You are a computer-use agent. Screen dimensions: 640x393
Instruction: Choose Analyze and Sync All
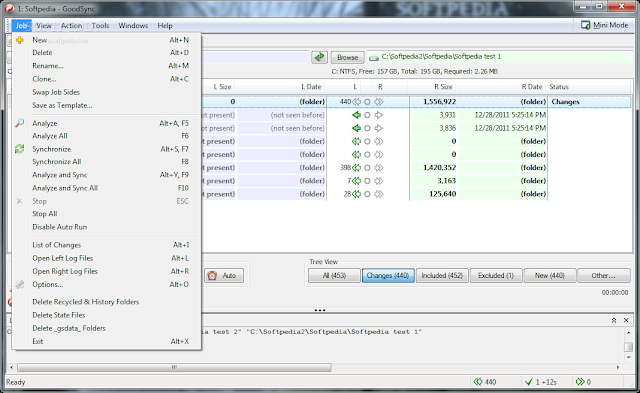click(107, 188)
